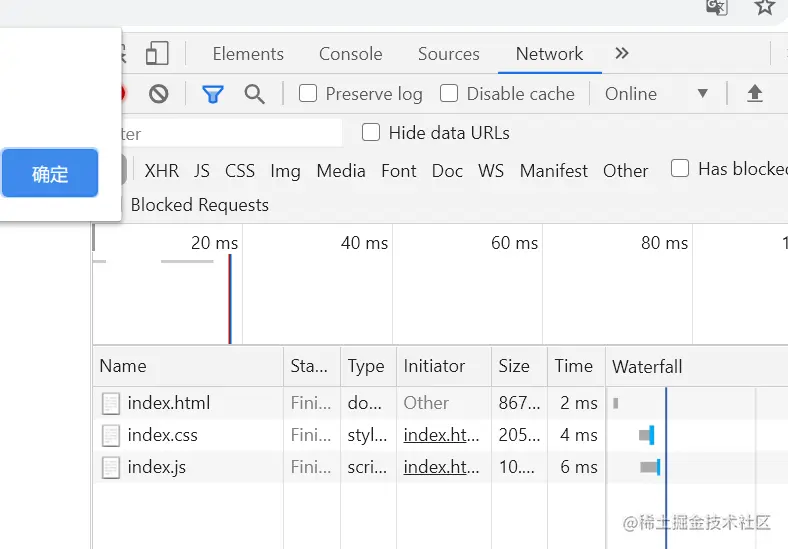The image size is (788, 549).
Task: Click the translate page icon
Action: [716, 7]
